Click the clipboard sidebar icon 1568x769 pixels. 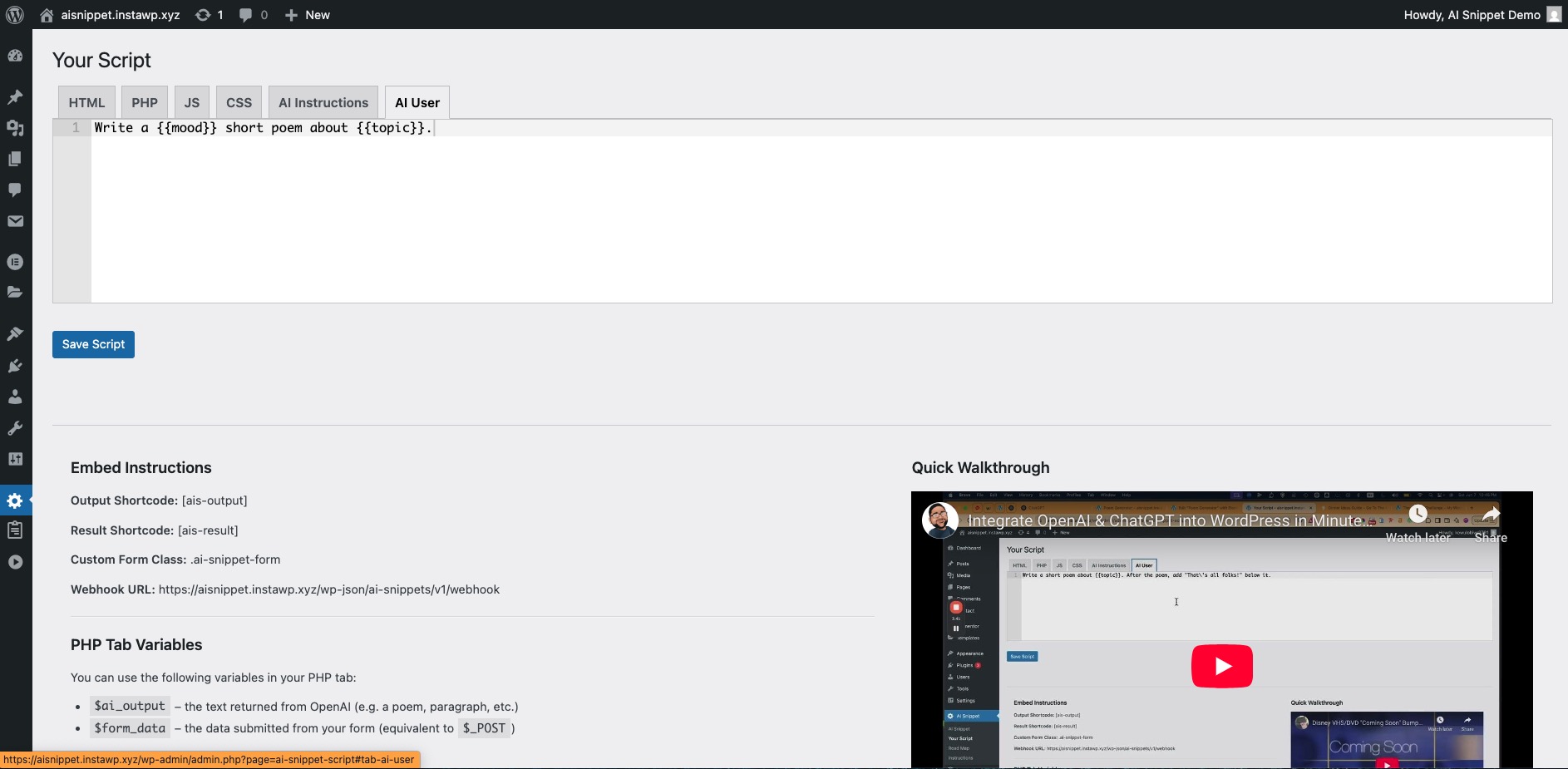coord(15,530)
